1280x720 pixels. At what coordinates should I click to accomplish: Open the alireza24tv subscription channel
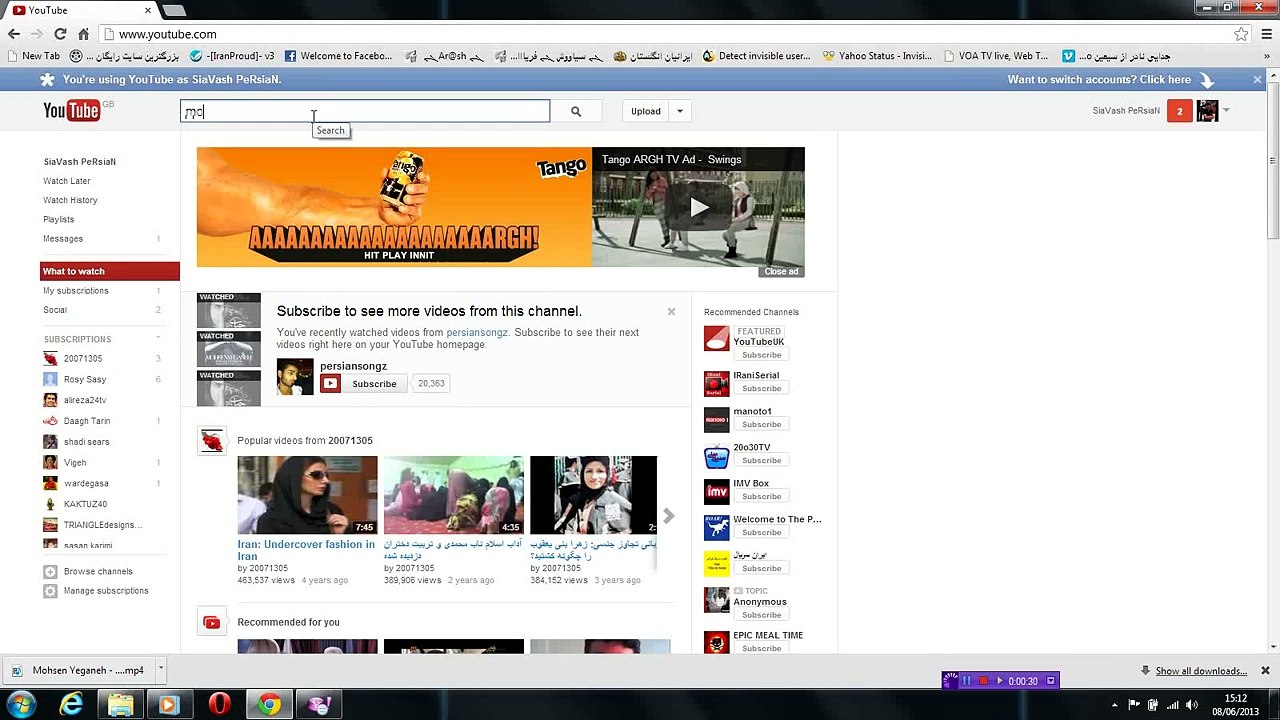[x=85, y=400]
